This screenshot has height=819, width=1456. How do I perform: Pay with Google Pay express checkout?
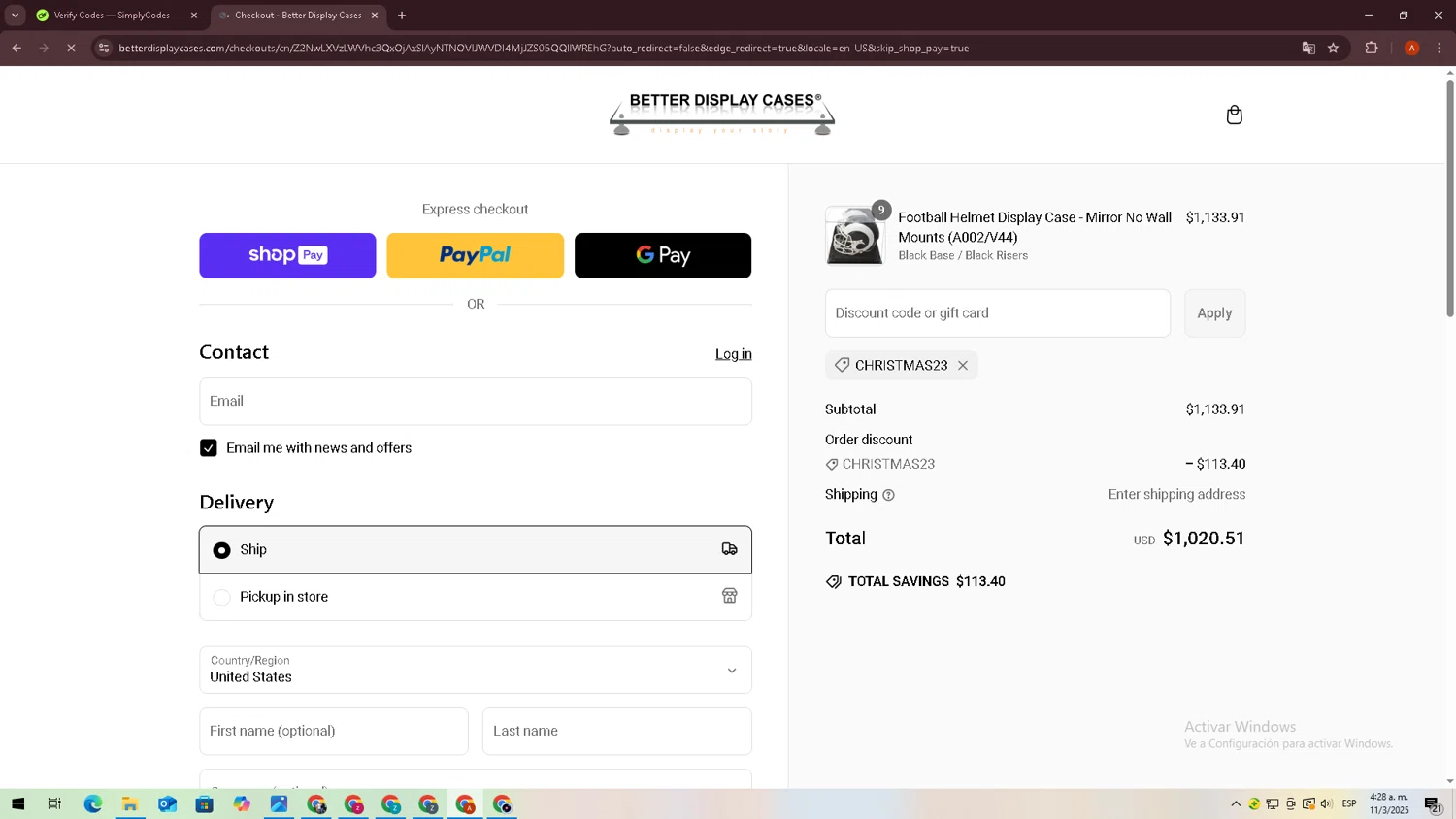(x=663, y=255)
